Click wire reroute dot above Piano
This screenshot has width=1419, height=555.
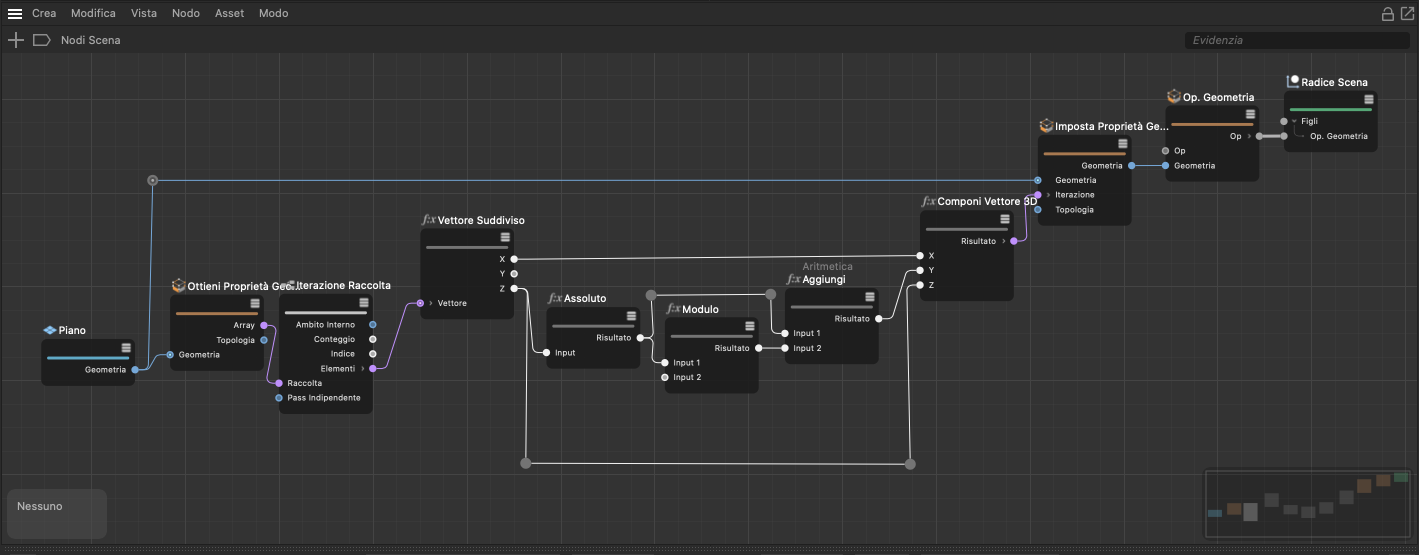click(x=153, y=180)
